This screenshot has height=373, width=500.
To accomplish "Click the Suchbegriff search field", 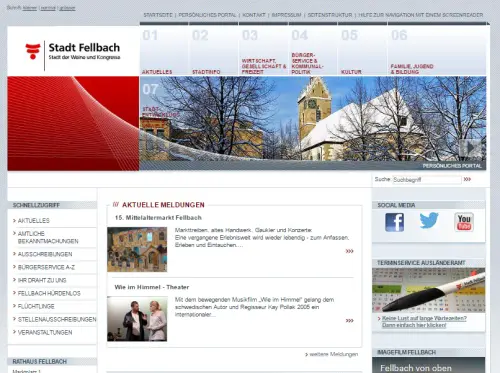I will pyautogui.click(x=427, y=180).
